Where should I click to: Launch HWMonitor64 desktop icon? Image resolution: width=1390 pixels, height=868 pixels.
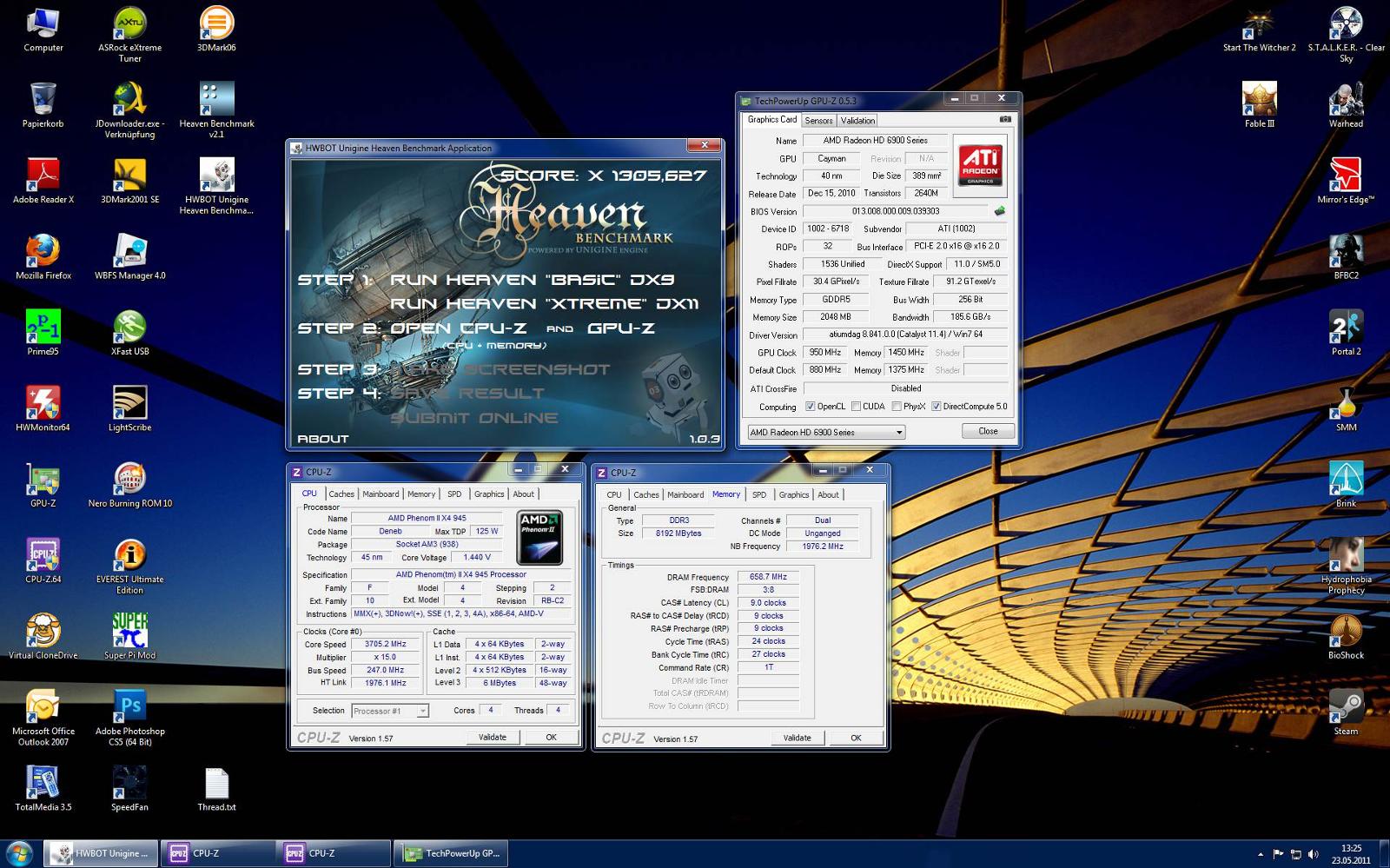(x=43, y=408)
